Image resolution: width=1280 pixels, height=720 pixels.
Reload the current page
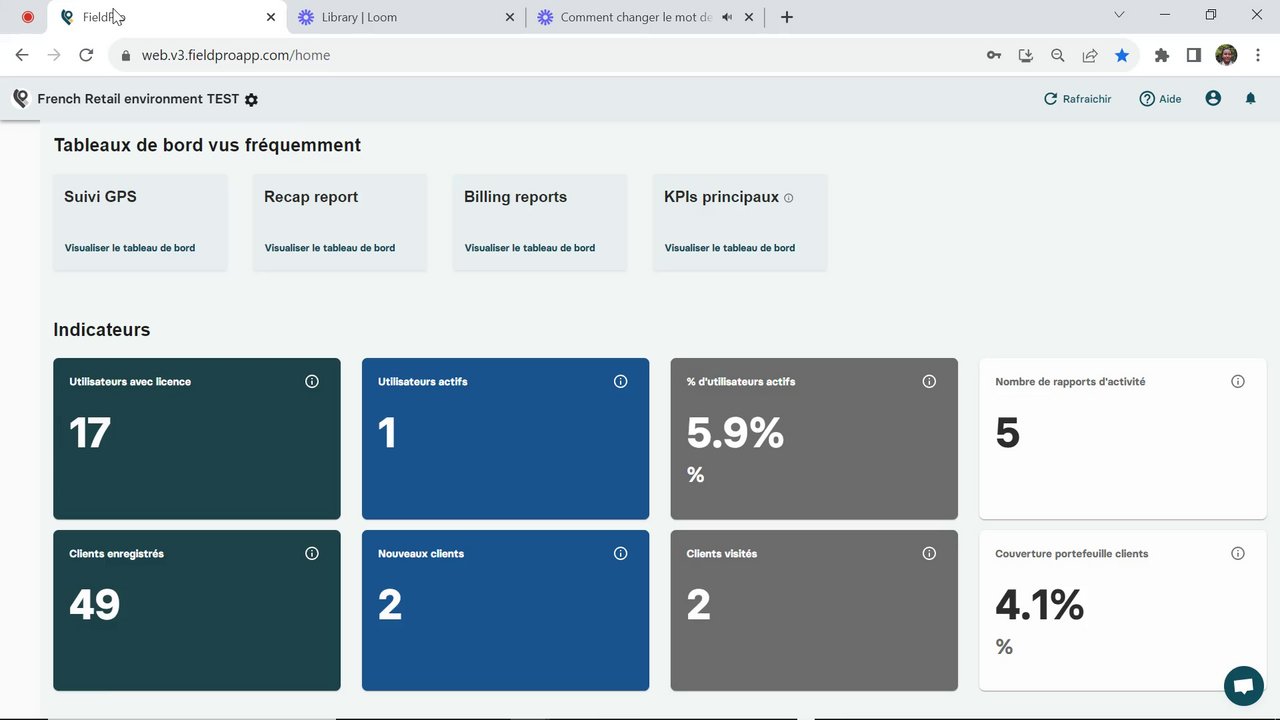coord(86,55)
